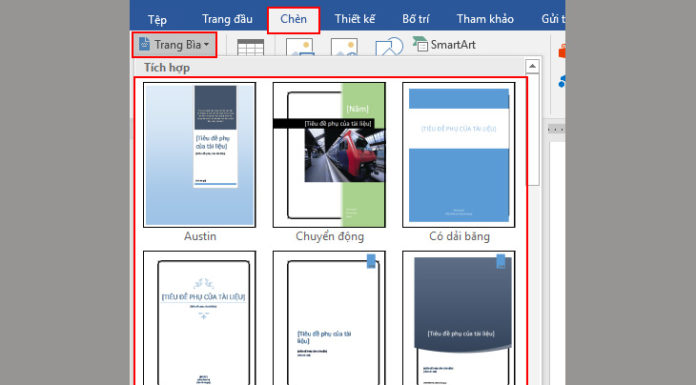Open the Thiết kế tab
The width and height of the screenshot is (696, 385).
355,19
